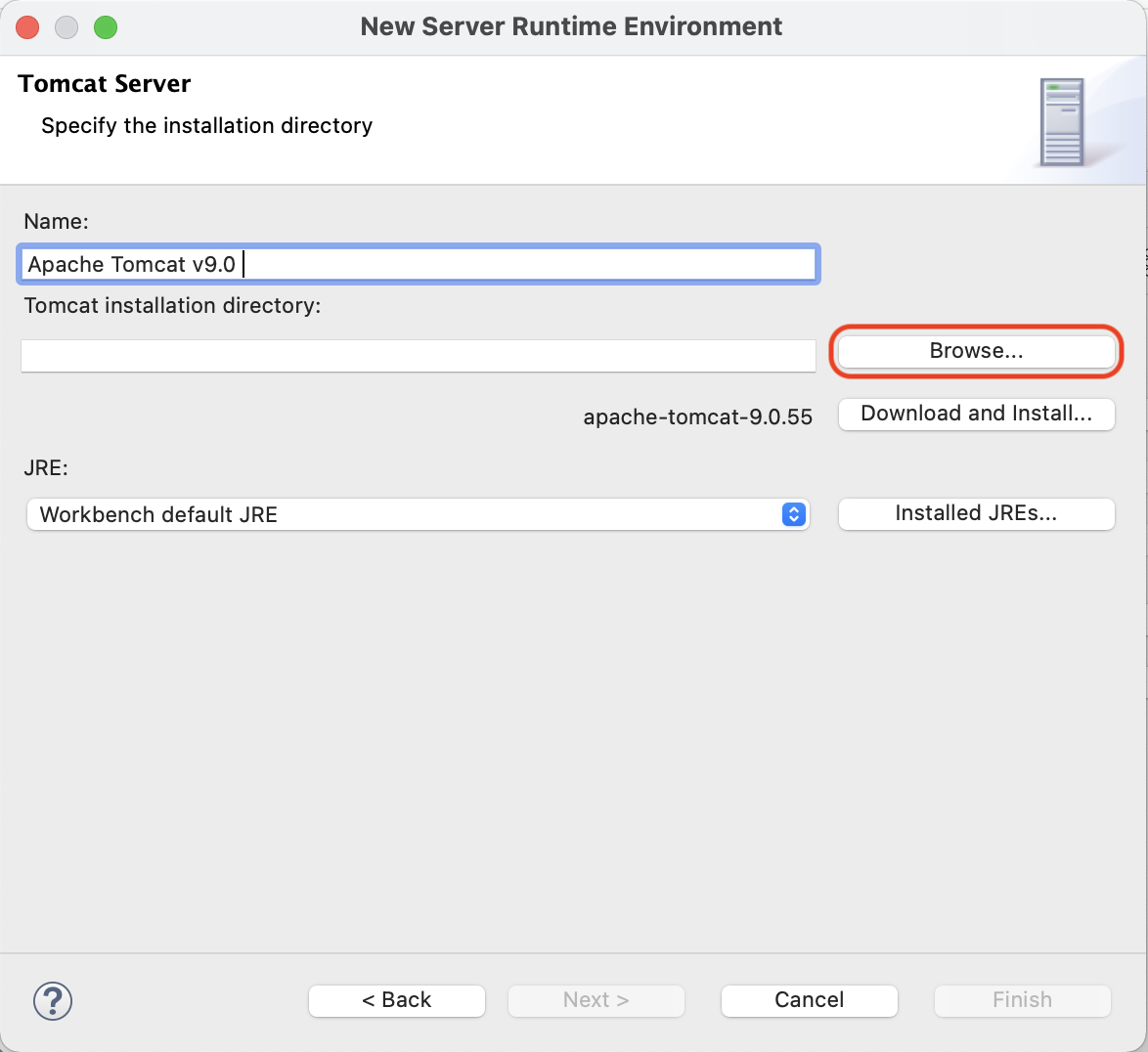This screenshot has width=1148, height=1052.
Task: Click the server tower icon in the header
Action: tap(1062, 122)
